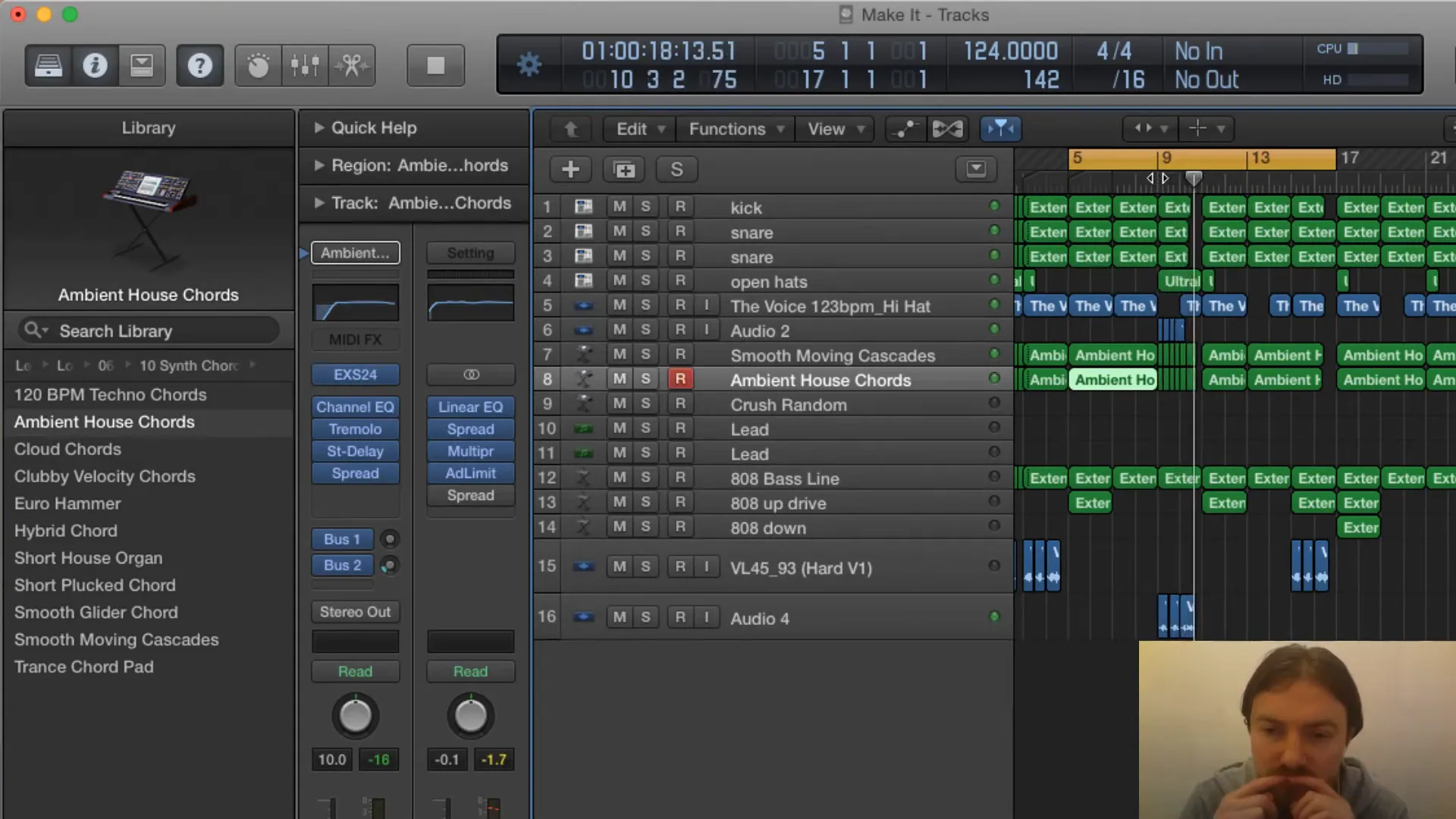1456x819 pixels.
Task: Open left-click tool menu arrows
Action: [x=1150, y=129]
